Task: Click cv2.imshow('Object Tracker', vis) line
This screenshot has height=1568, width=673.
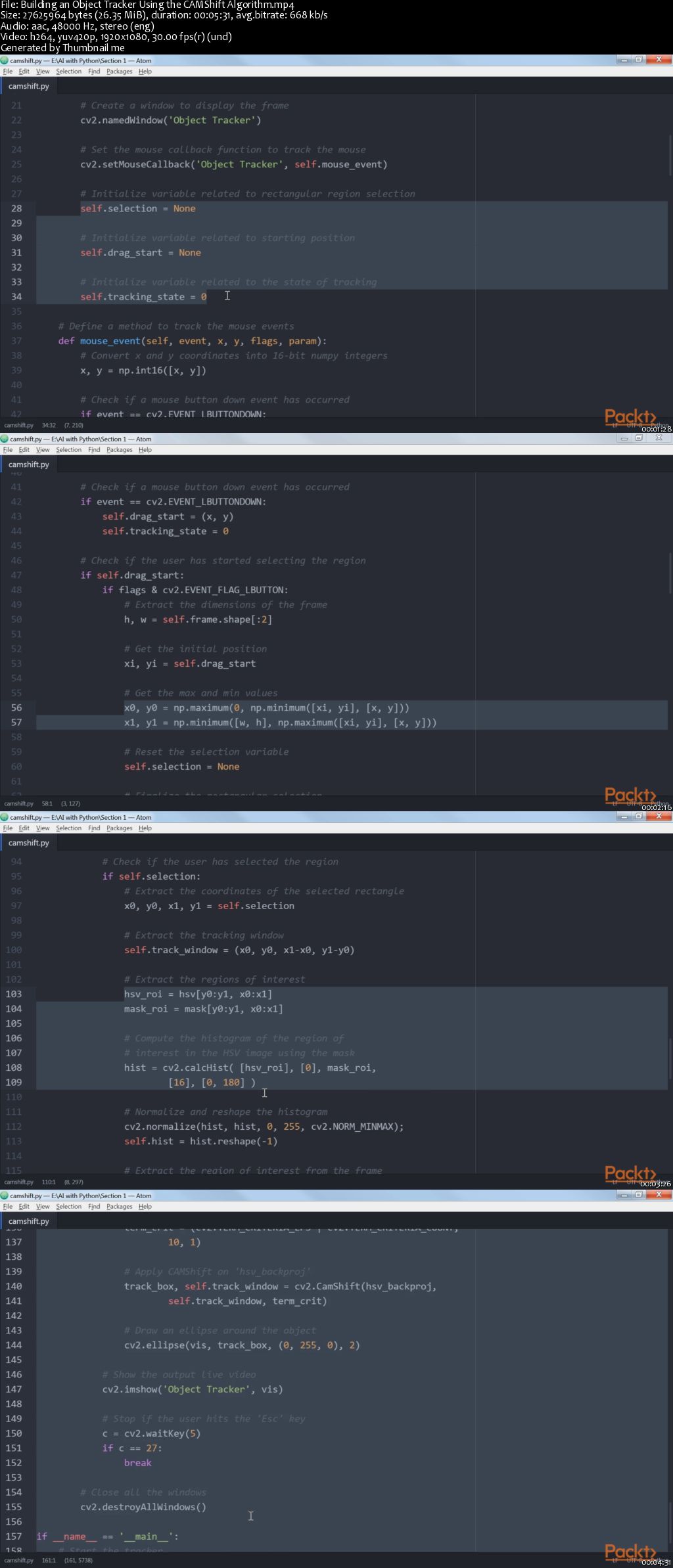Action: [193, 1389]
